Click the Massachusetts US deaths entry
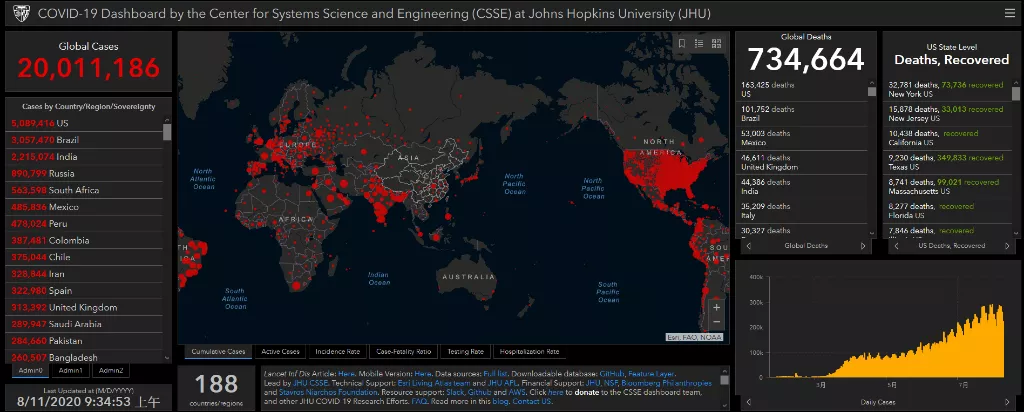 coord(948,187)
